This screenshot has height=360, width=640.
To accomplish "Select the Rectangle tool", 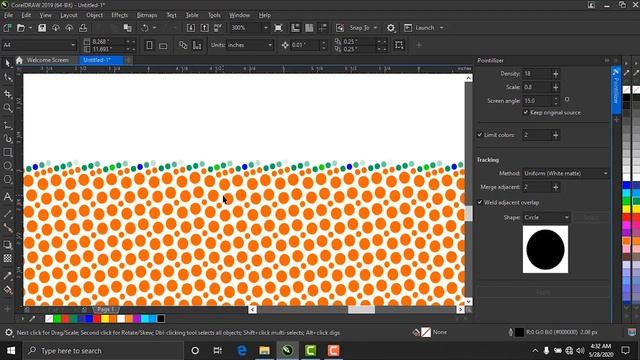I will 7,153.
